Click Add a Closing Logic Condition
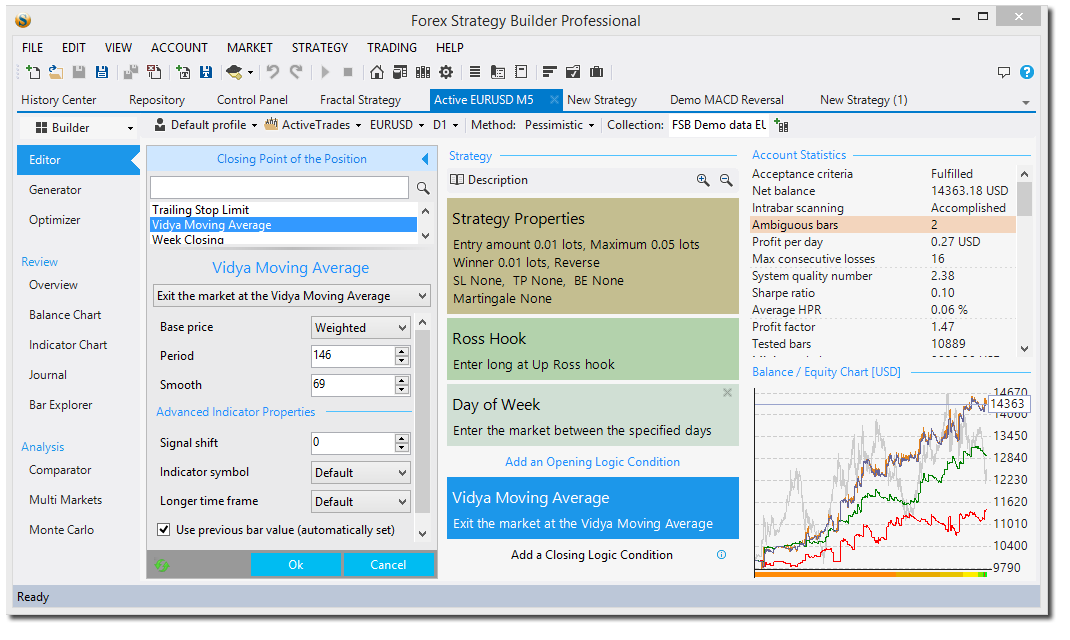Viewport: 1070px width, 640px height. 592,555
